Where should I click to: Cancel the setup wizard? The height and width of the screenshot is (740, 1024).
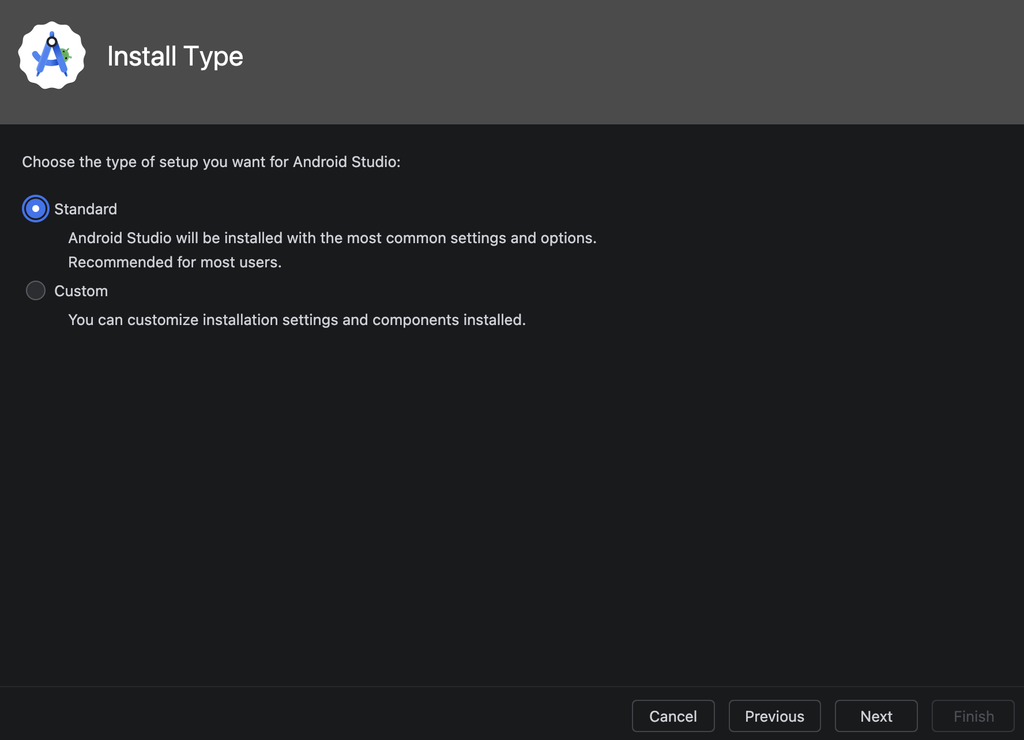673,716
